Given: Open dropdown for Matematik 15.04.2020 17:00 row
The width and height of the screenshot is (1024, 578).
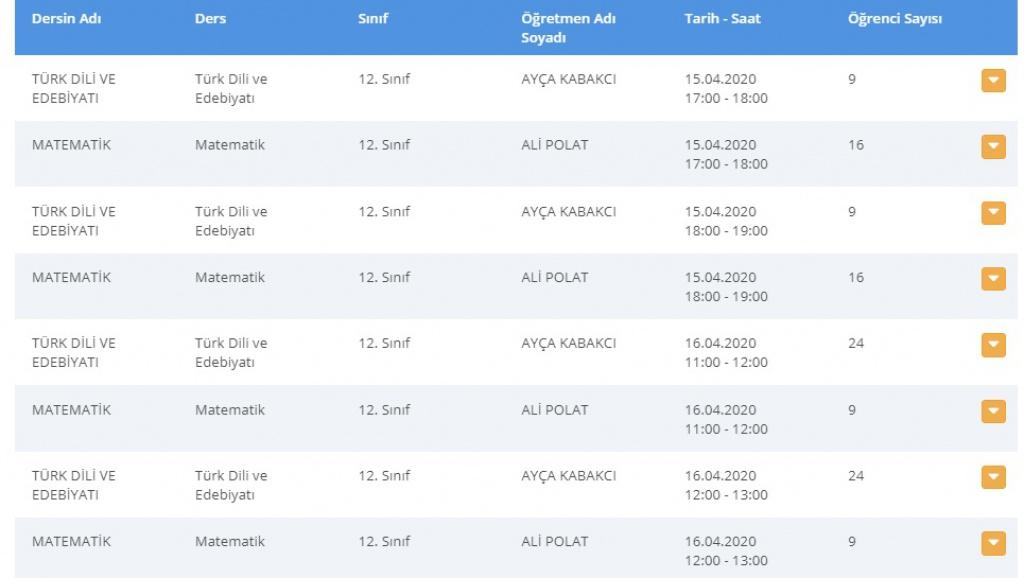Looking at the screenshot, I should coord(993,146).
